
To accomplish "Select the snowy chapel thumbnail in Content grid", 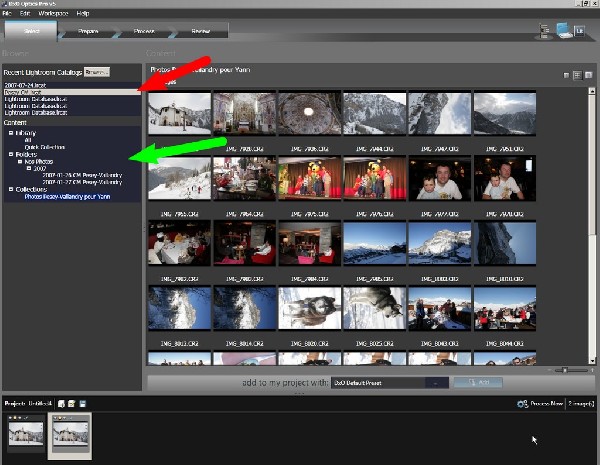I will coord(179,114).
